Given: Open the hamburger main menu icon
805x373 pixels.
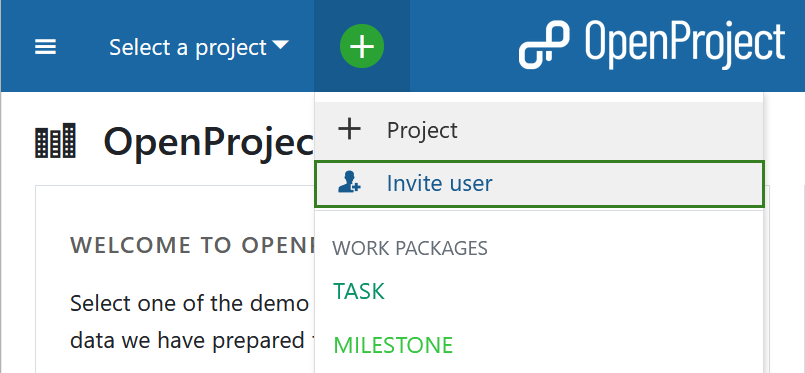Looking at the screenshot, I should pyautogui.click(x=45, y=47).
